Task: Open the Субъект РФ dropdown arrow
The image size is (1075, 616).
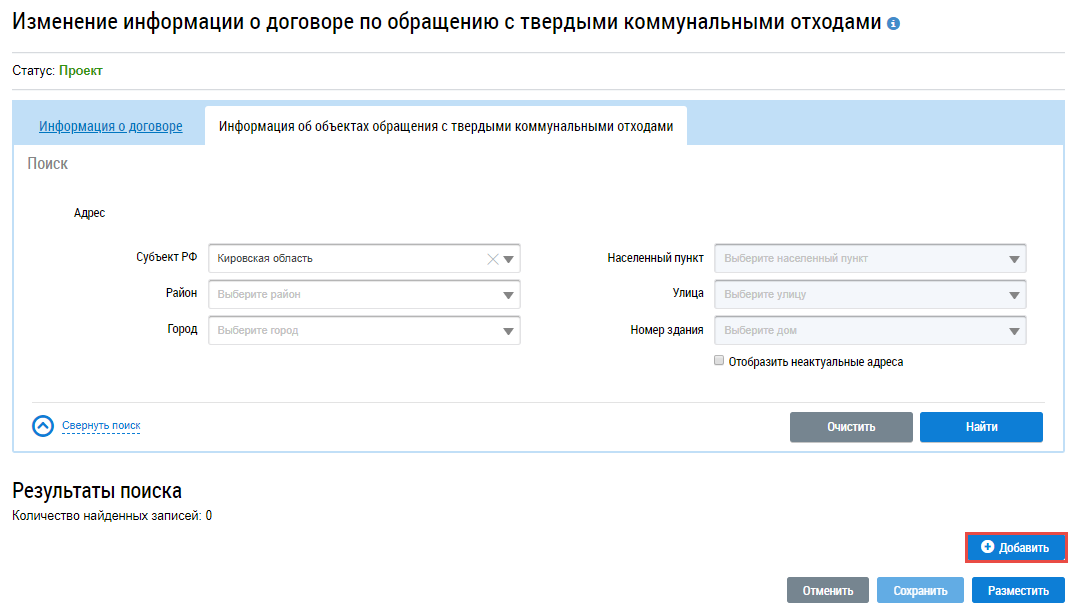Action: coord(509,259)
